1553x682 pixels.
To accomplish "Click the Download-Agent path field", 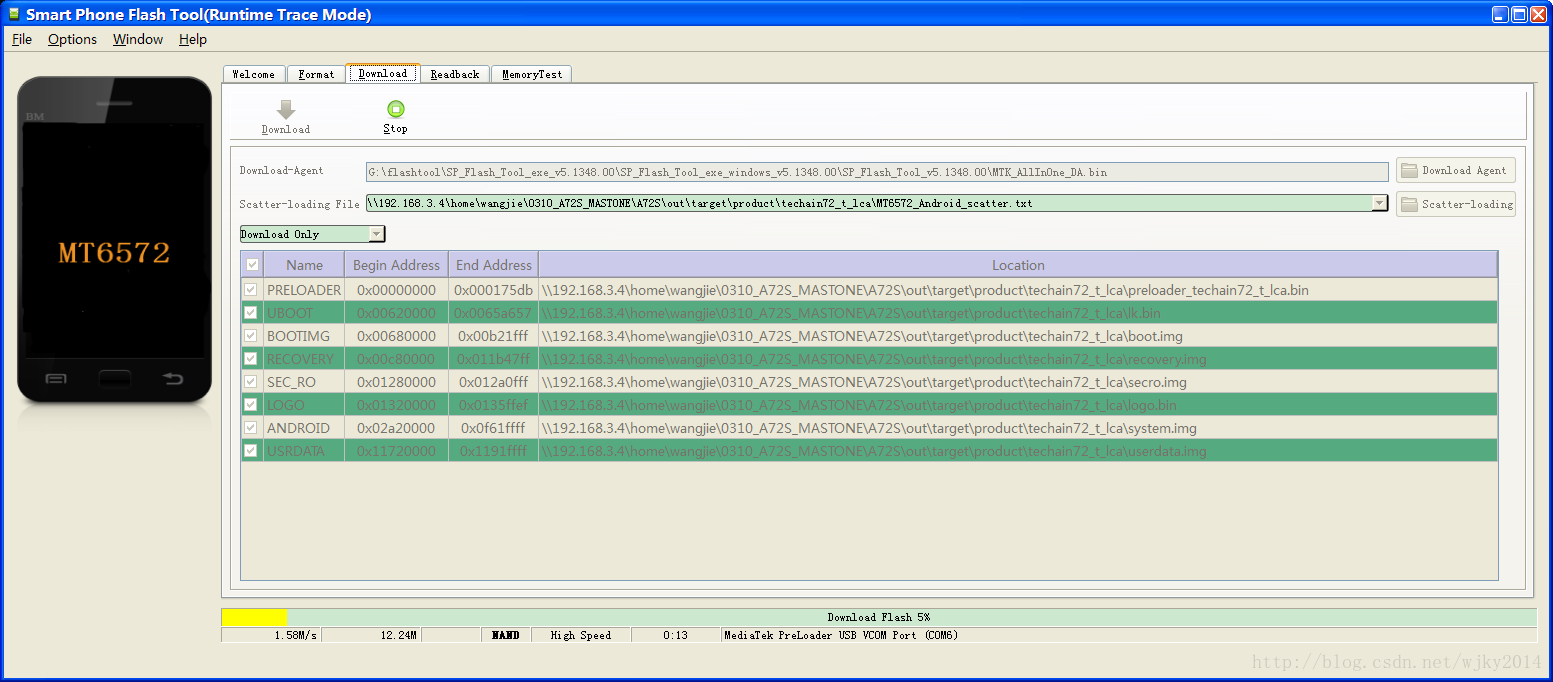I will point(877,172).
